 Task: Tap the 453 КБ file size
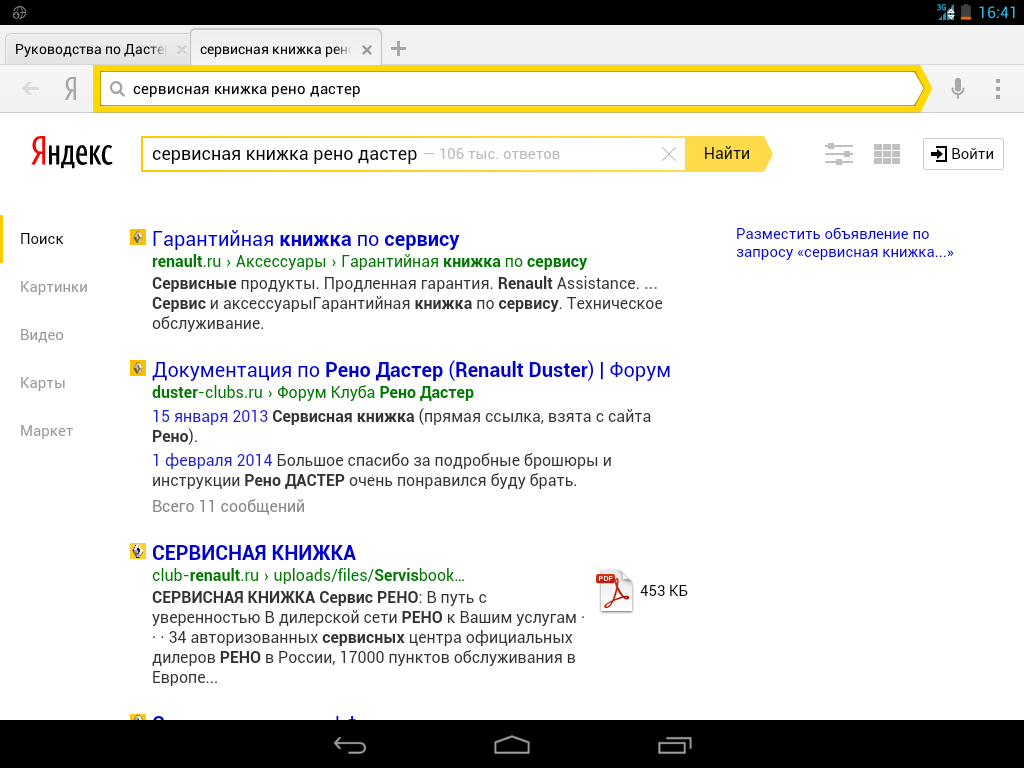point(664,591)
